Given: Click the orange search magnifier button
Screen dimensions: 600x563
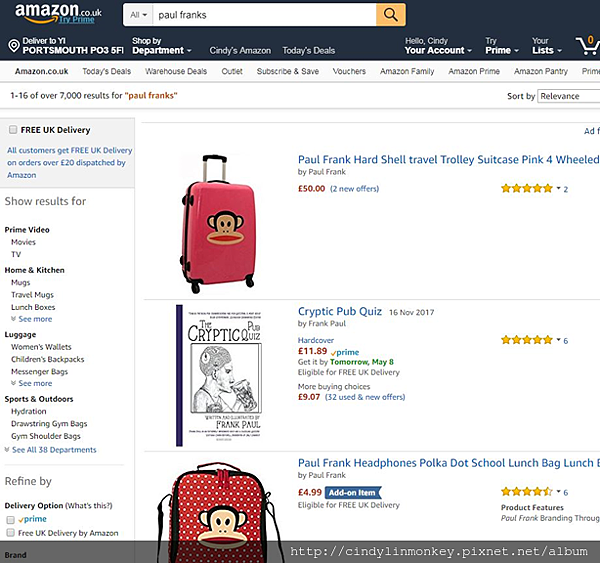Looking at the screenshot, I should [391, 15].
